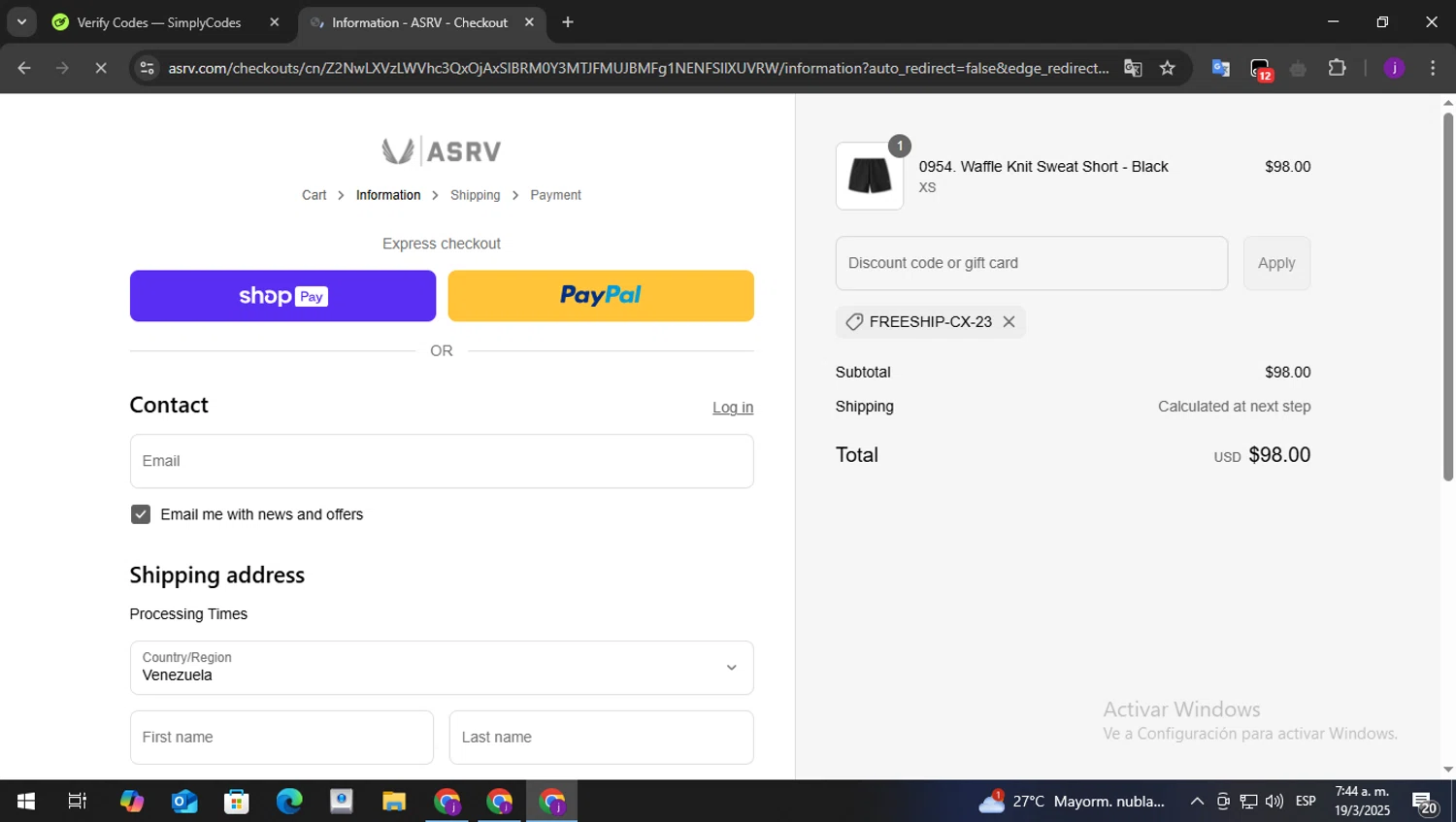
Task: View site information icon in address bar
Action: 148,68
